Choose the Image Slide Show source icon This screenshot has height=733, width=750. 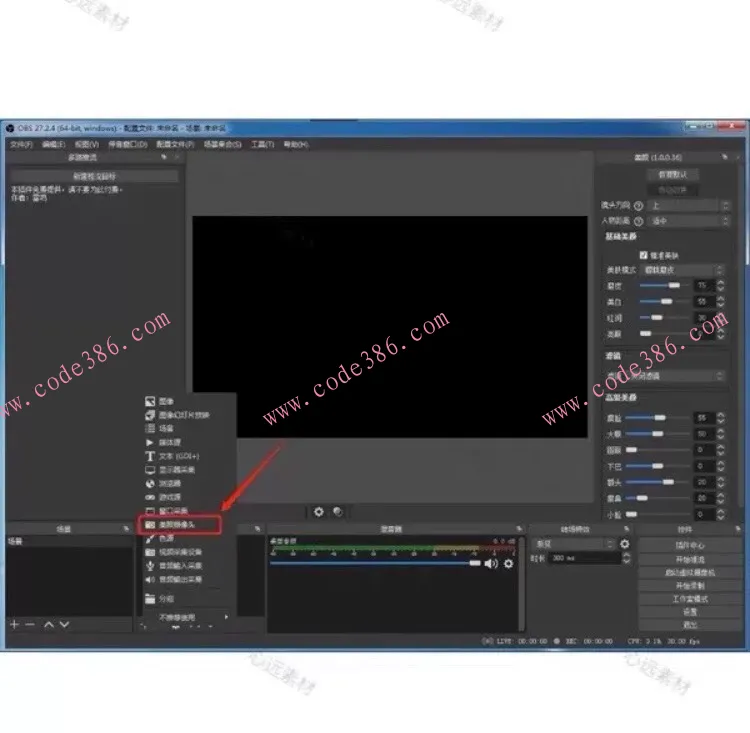tap(150, 415)
